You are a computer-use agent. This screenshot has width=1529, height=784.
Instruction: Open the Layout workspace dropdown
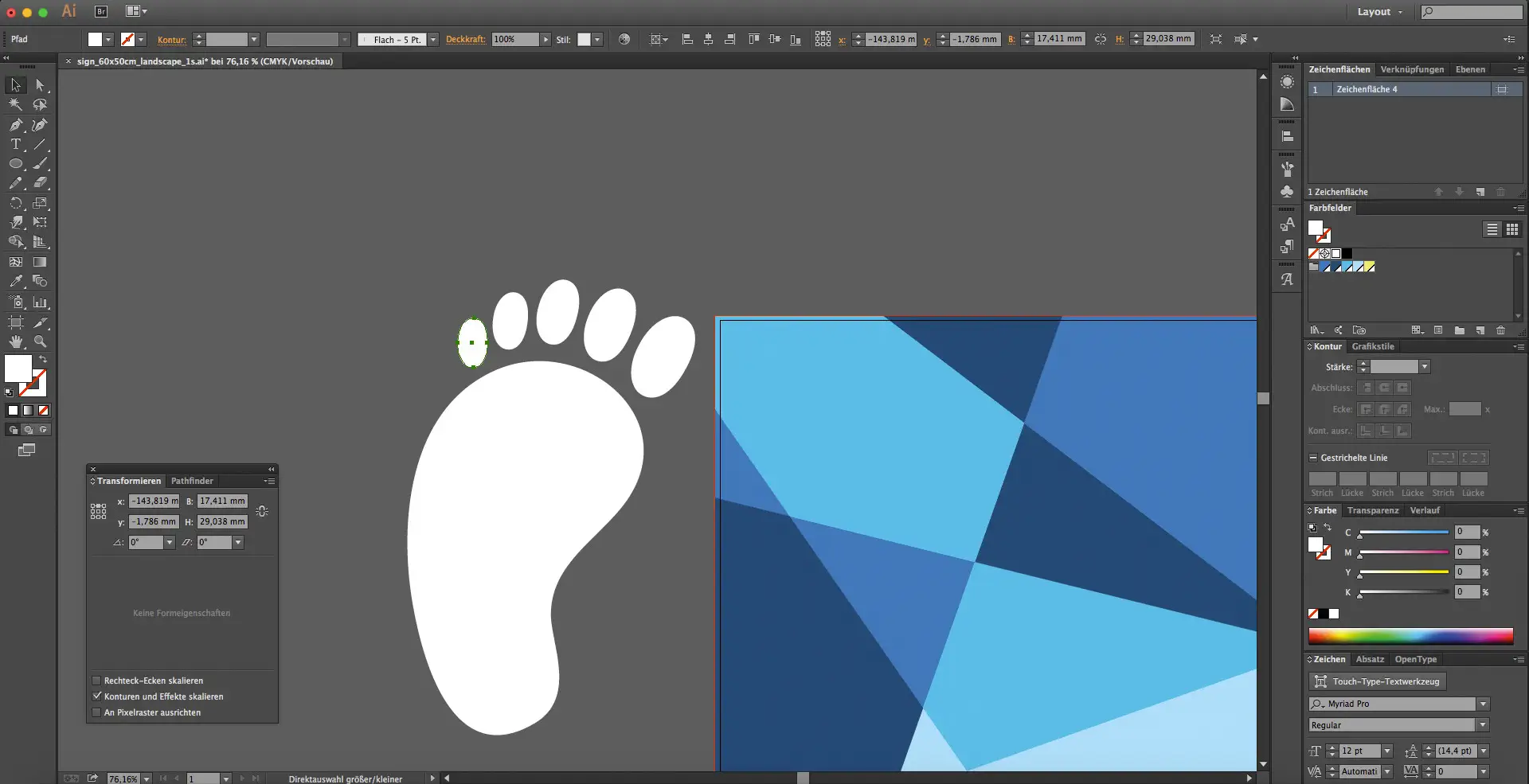pyautogui.click(x=1380, y=12)
